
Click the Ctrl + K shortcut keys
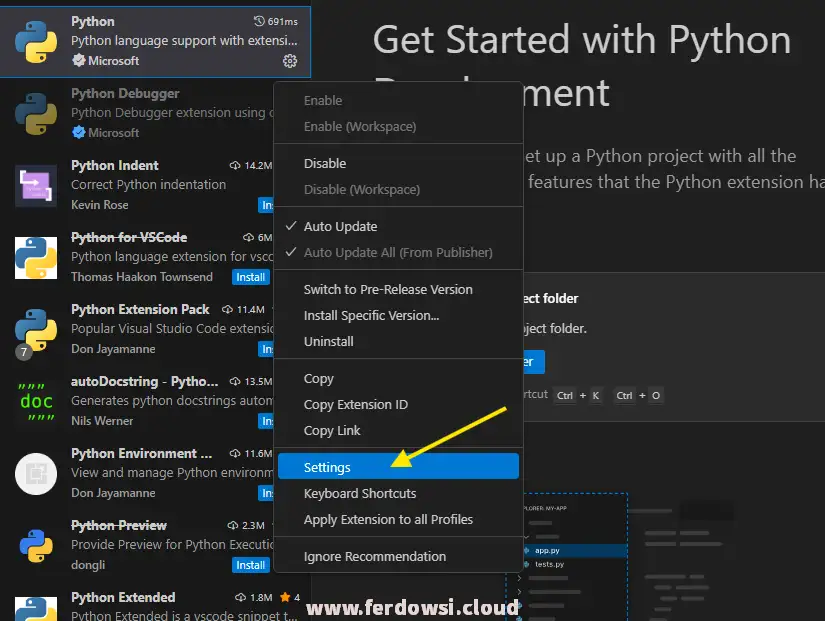[578, 395]
